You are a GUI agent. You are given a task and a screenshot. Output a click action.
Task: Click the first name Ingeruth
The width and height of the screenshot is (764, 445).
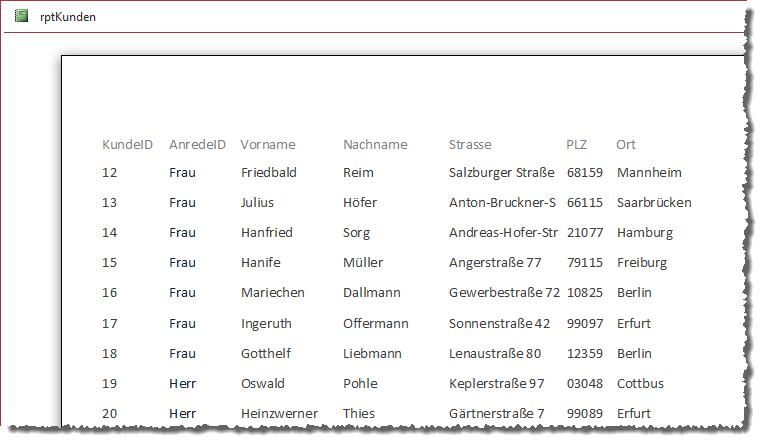point(266,324)
